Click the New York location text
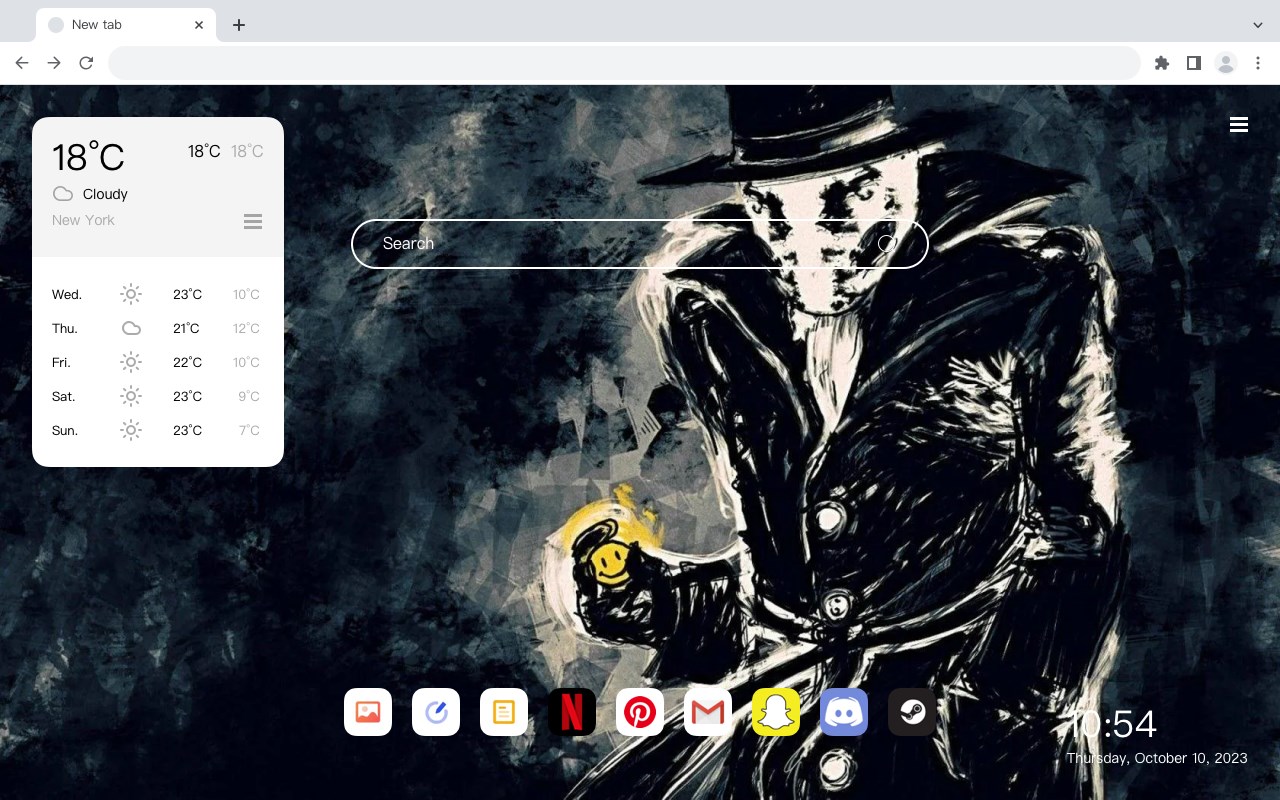The image size is (1280, 800). [x=83, y=220]
